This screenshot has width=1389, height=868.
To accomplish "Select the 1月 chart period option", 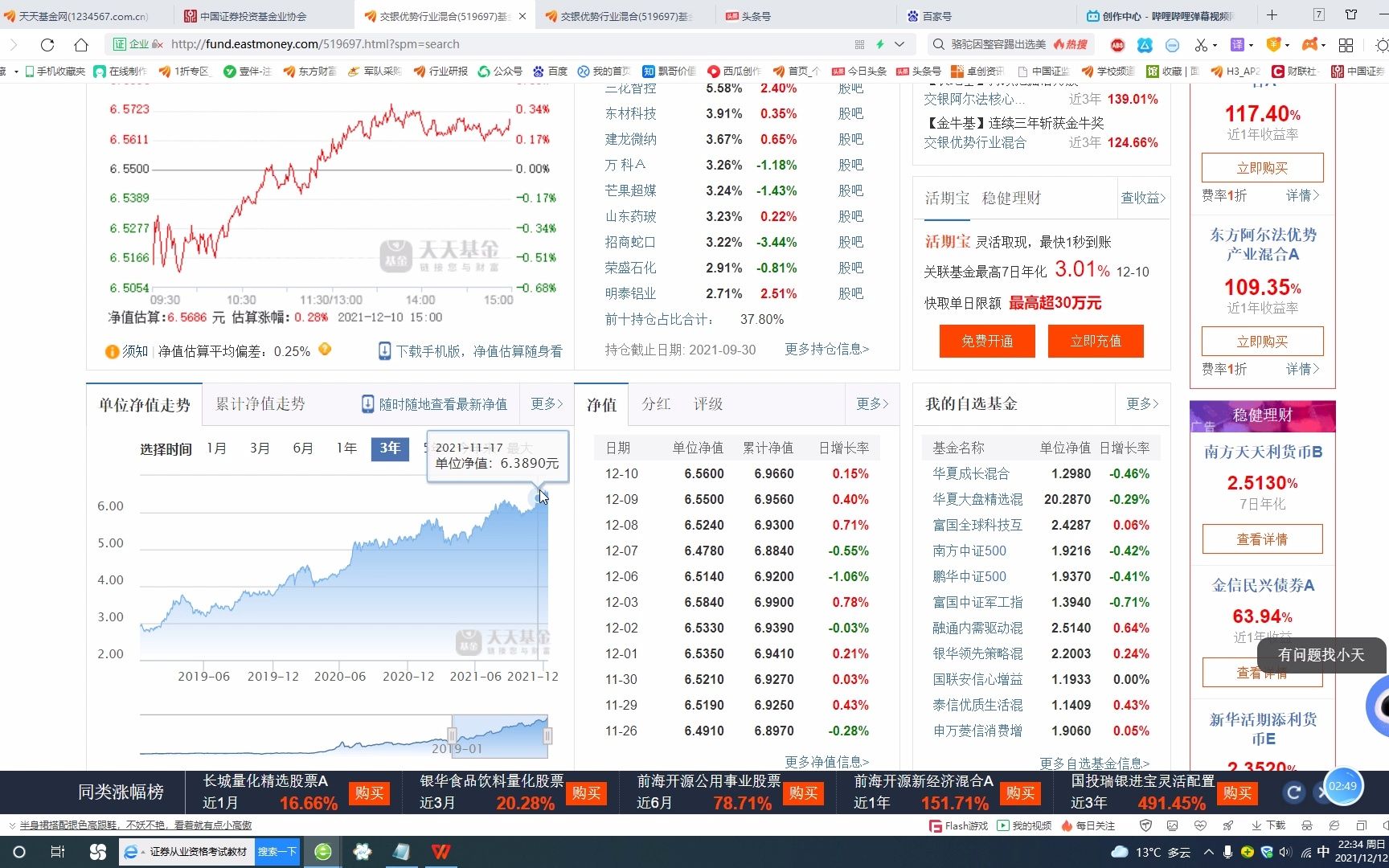I will (215, 448).
